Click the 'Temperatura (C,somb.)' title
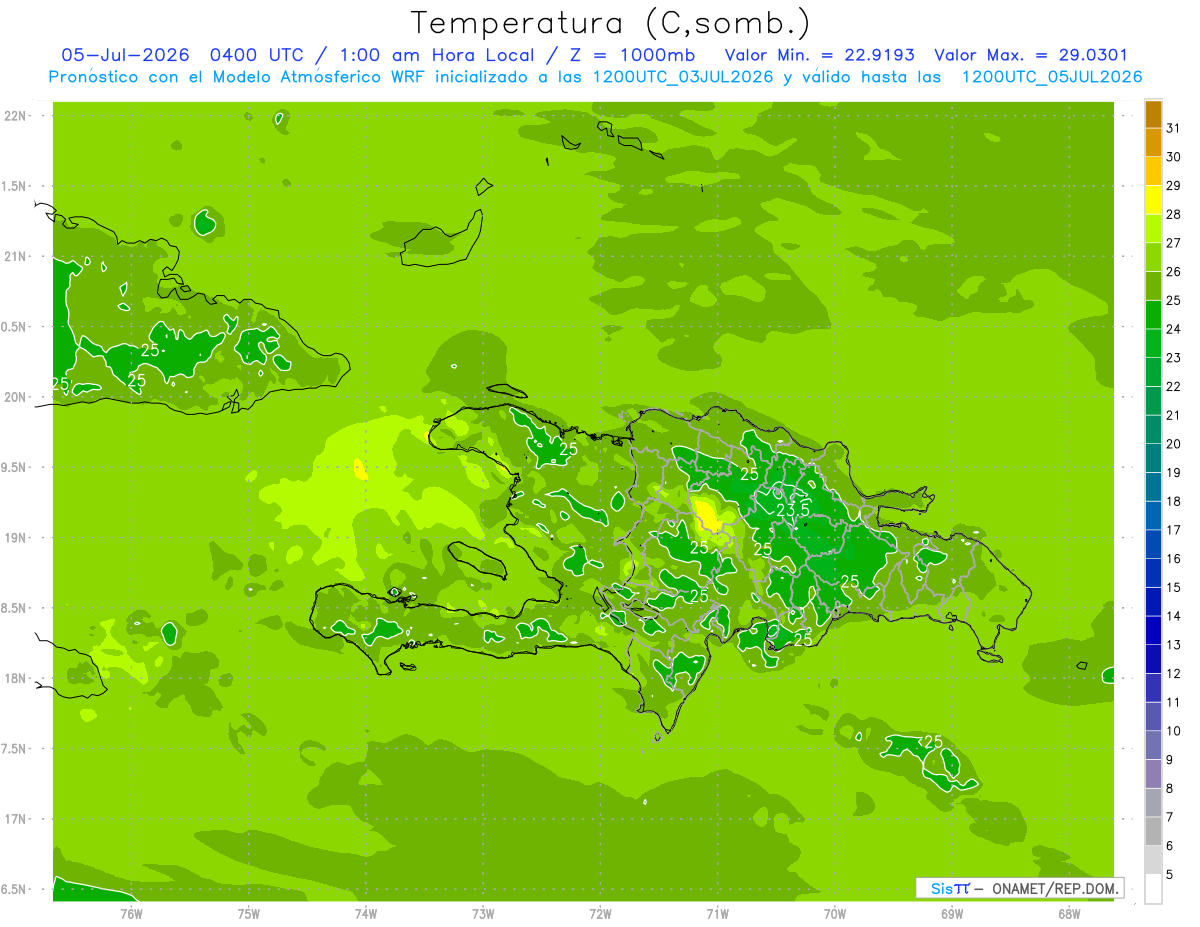The width and height of the screenshot is (1200, 927). coord(609,22)
